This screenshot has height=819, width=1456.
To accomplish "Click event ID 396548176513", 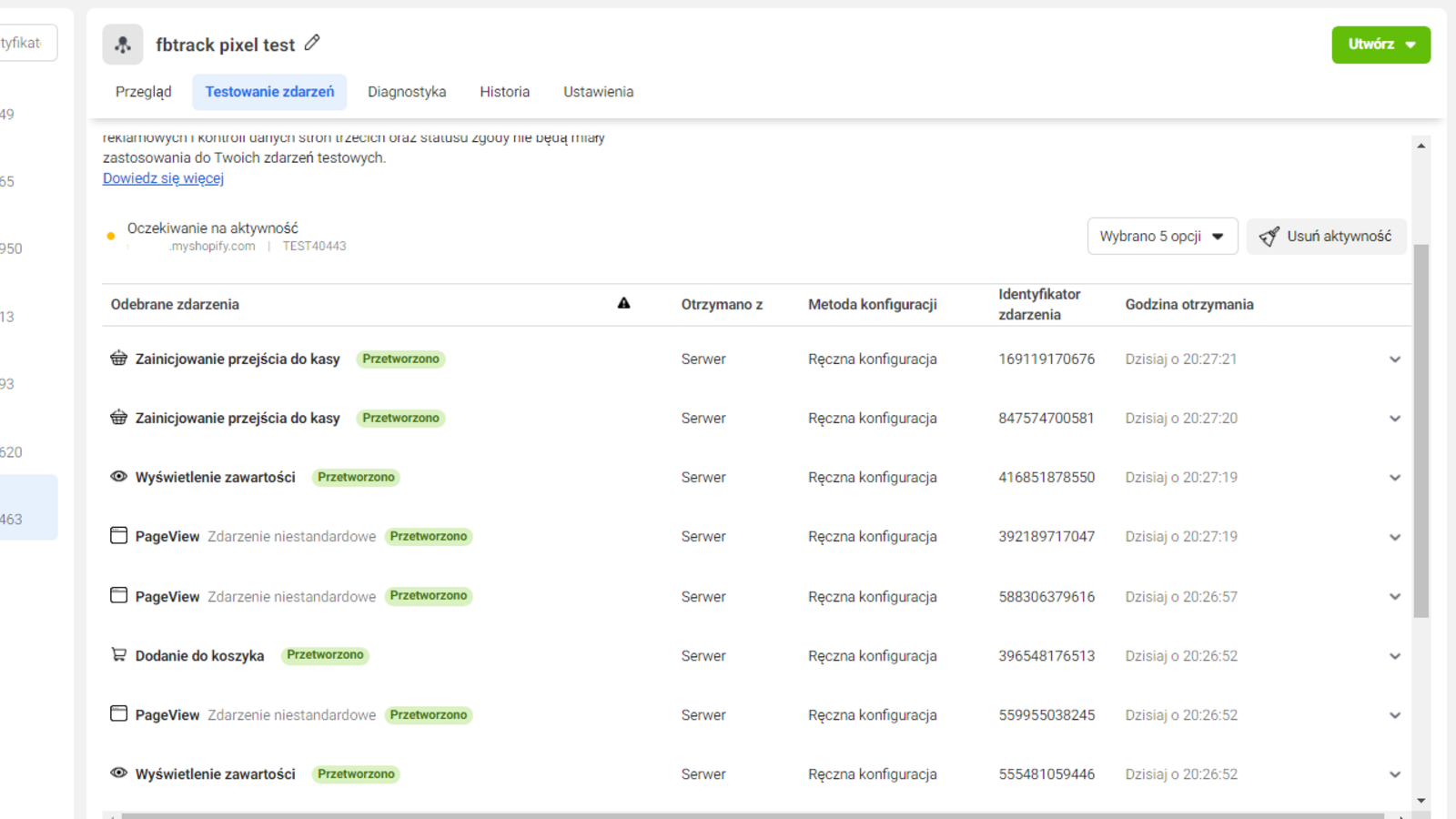I will tap(1046, 656).
